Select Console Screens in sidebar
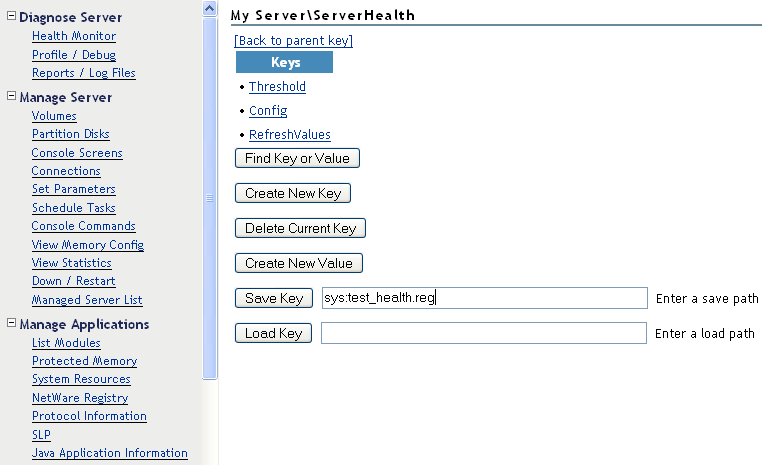The height and width of the screenshot is (465, 762). (x=77, y=153)
